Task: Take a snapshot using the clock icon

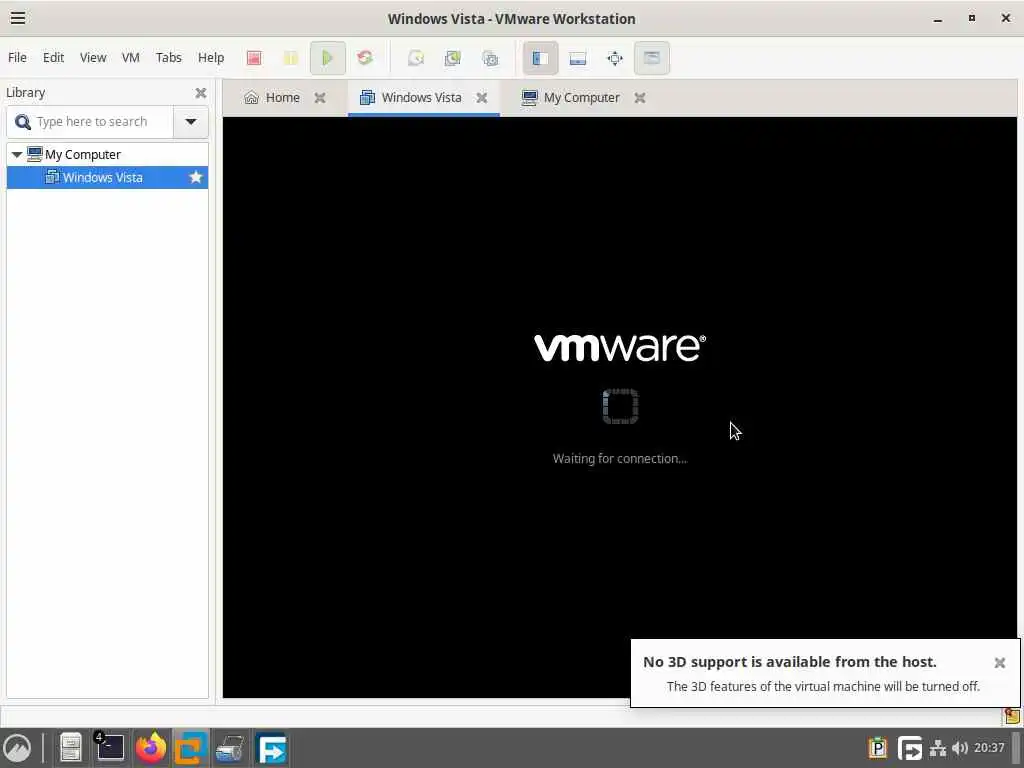Action: 415,58
